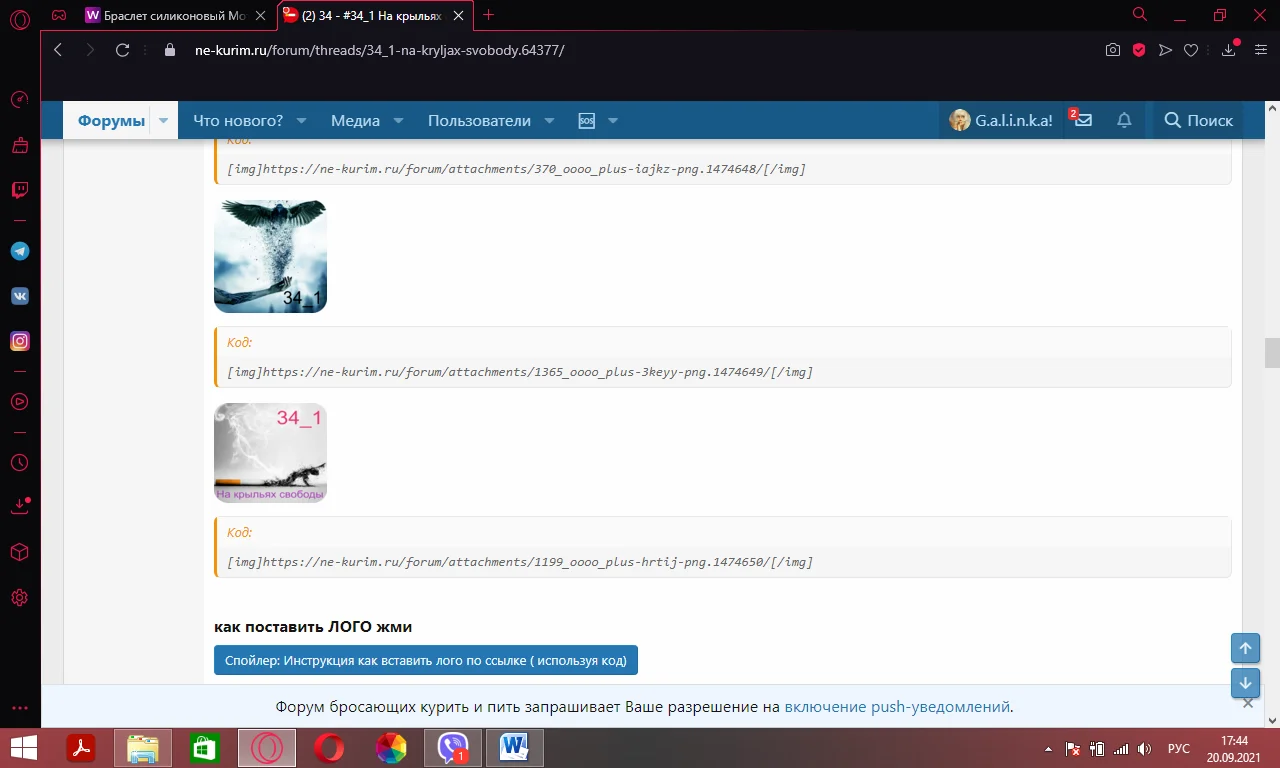Take a page snapshot with camera icon
Screen dimensions: 1280x768
1112,50
